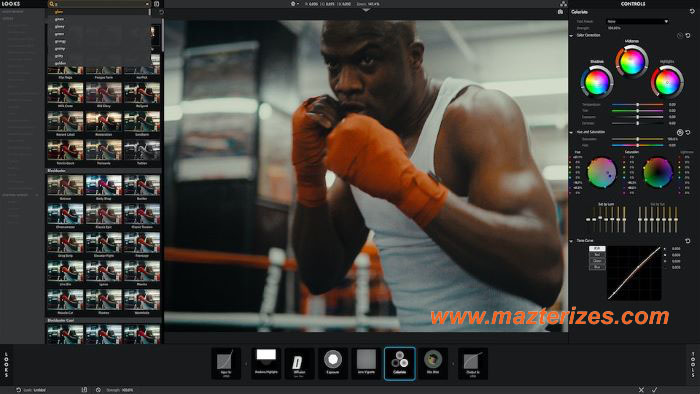
Task: Select the Blue channel for the tone curve
Action: pos(597,267)
